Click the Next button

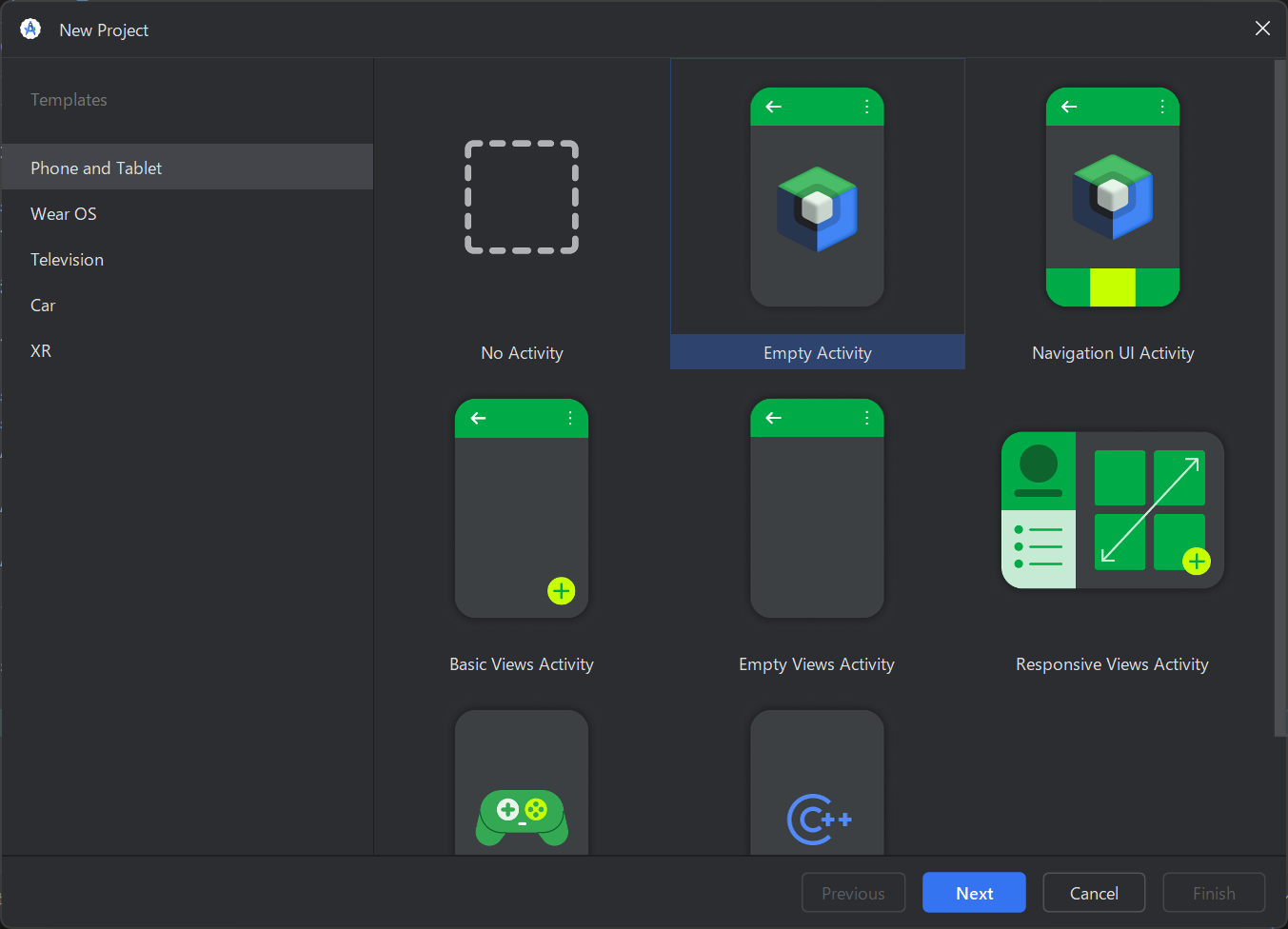(x=974, y=893)
